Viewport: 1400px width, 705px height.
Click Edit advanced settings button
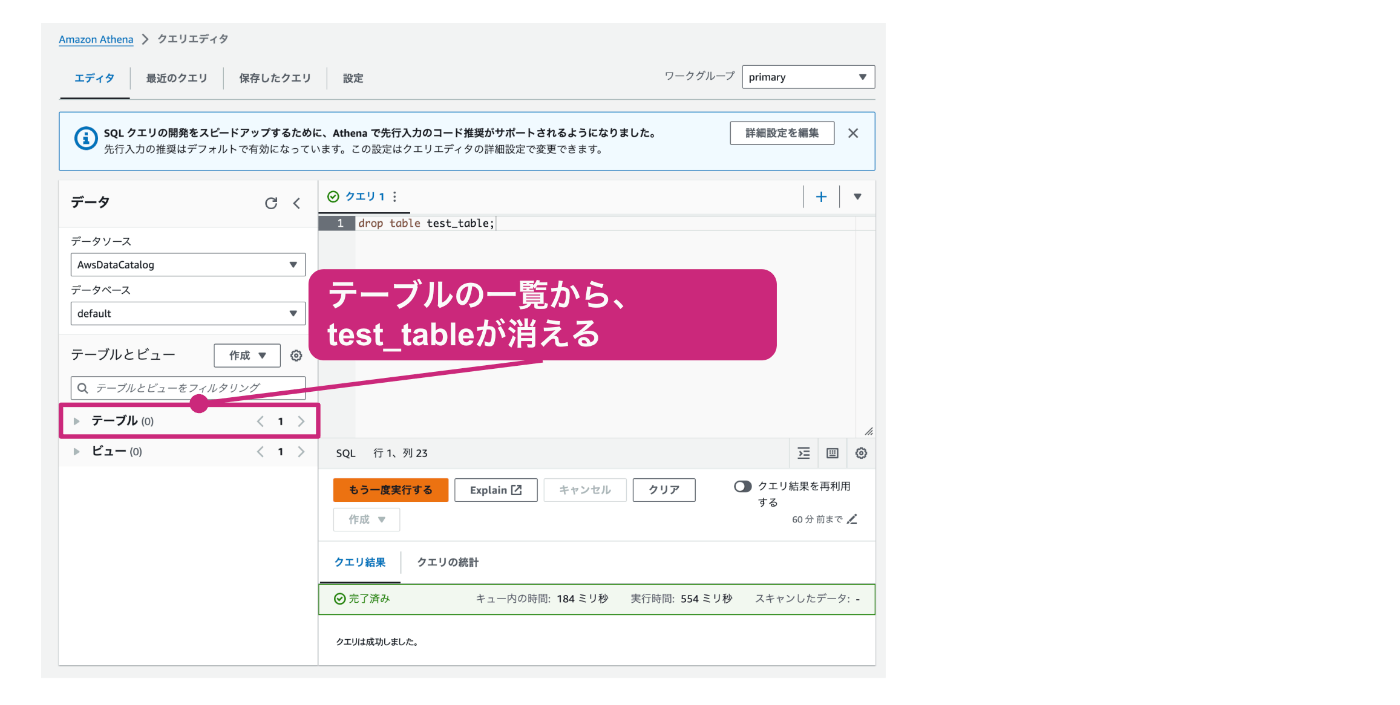[782, 133]
